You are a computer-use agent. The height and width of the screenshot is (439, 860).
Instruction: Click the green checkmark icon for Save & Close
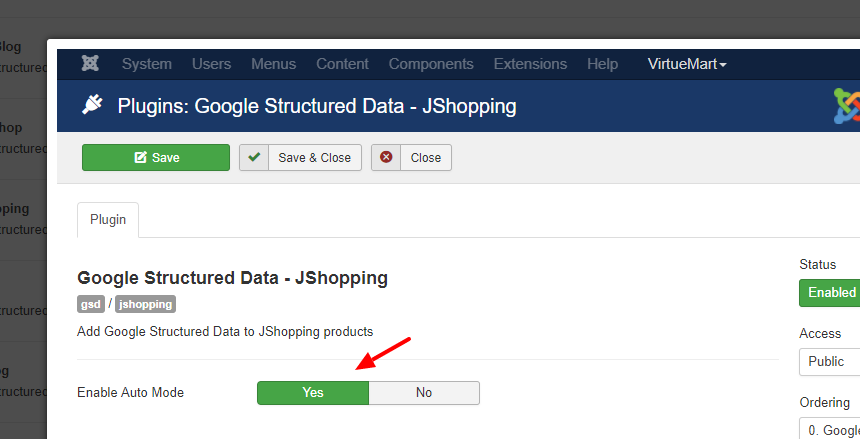254,157
